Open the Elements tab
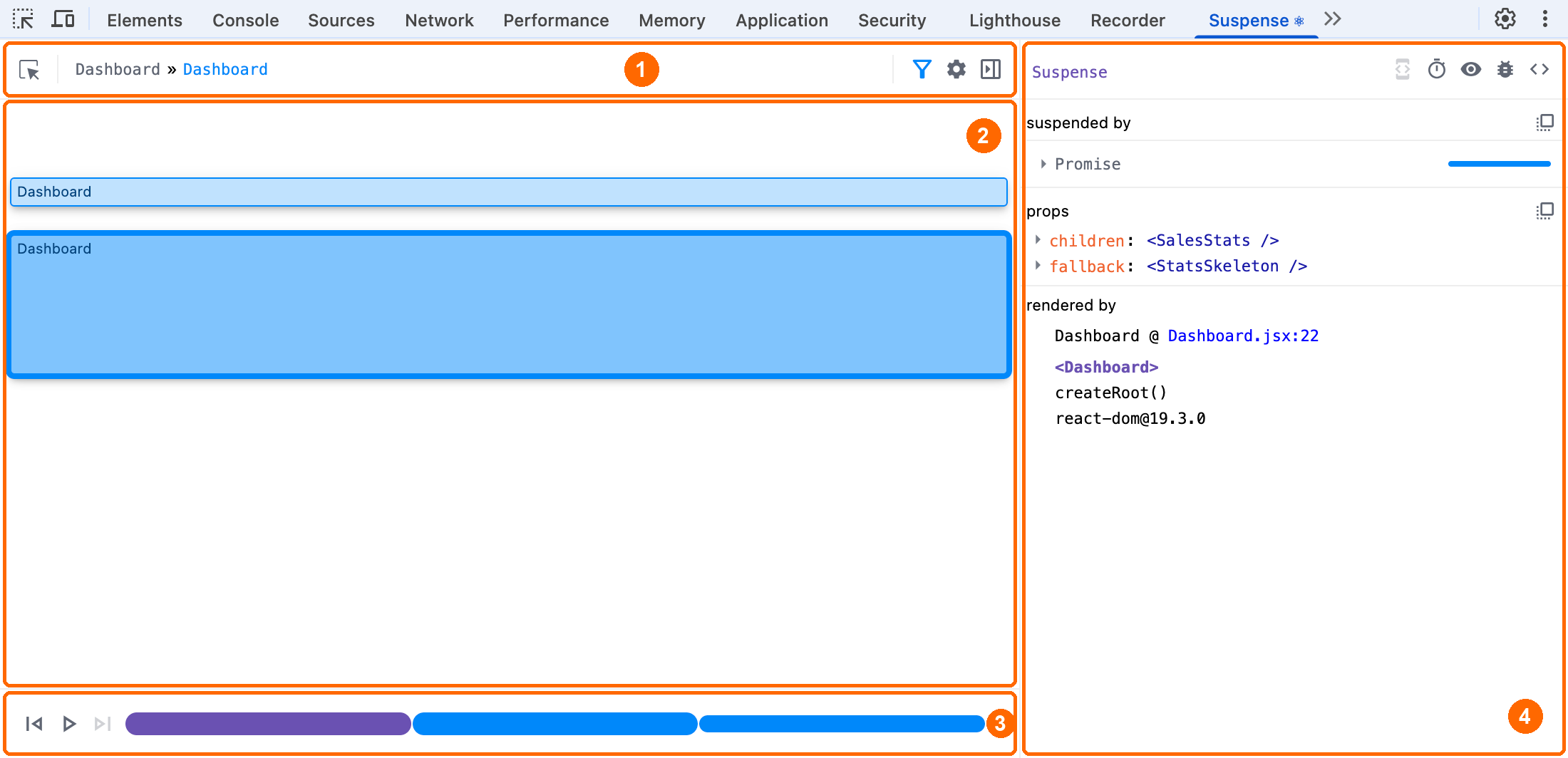 [145, 20]
